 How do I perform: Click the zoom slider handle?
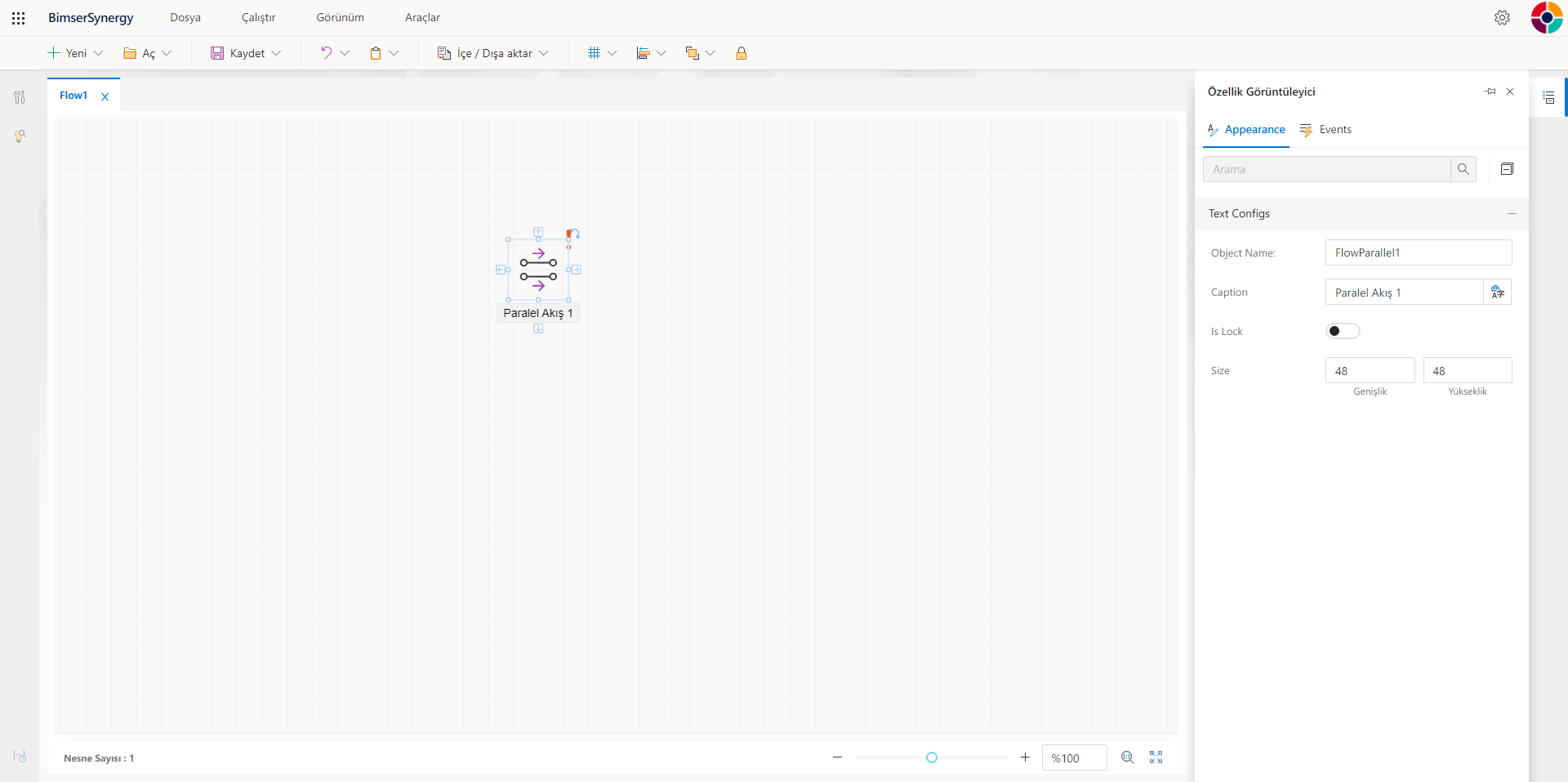pyautogui.click(x=931, y=757)
